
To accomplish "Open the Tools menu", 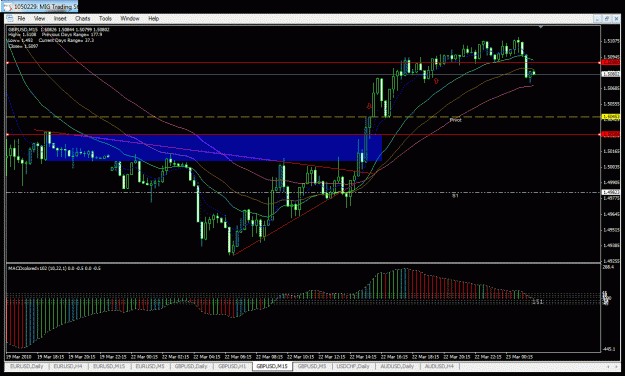I will (x=105, y=18).
